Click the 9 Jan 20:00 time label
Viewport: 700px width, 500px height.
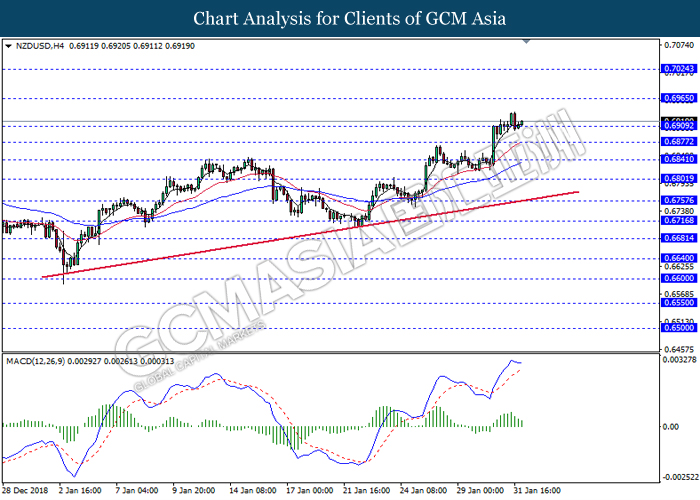pos(194,491)
